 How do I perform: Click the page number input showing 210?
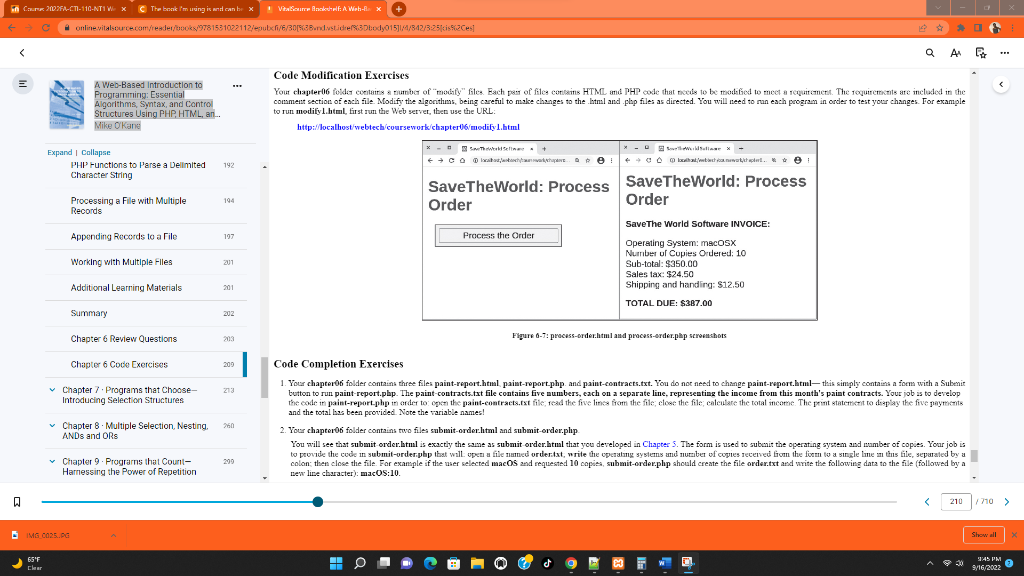coord(955,503)
